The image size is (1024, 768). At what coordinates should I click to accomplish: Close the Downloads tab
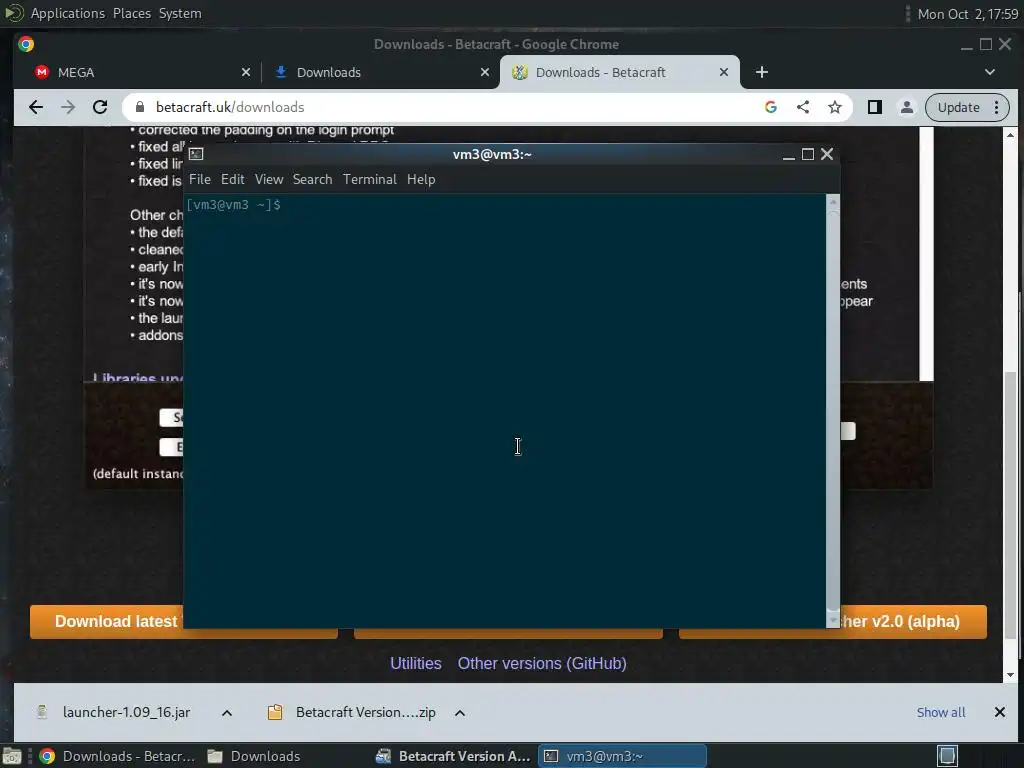(x=485, y=72)
